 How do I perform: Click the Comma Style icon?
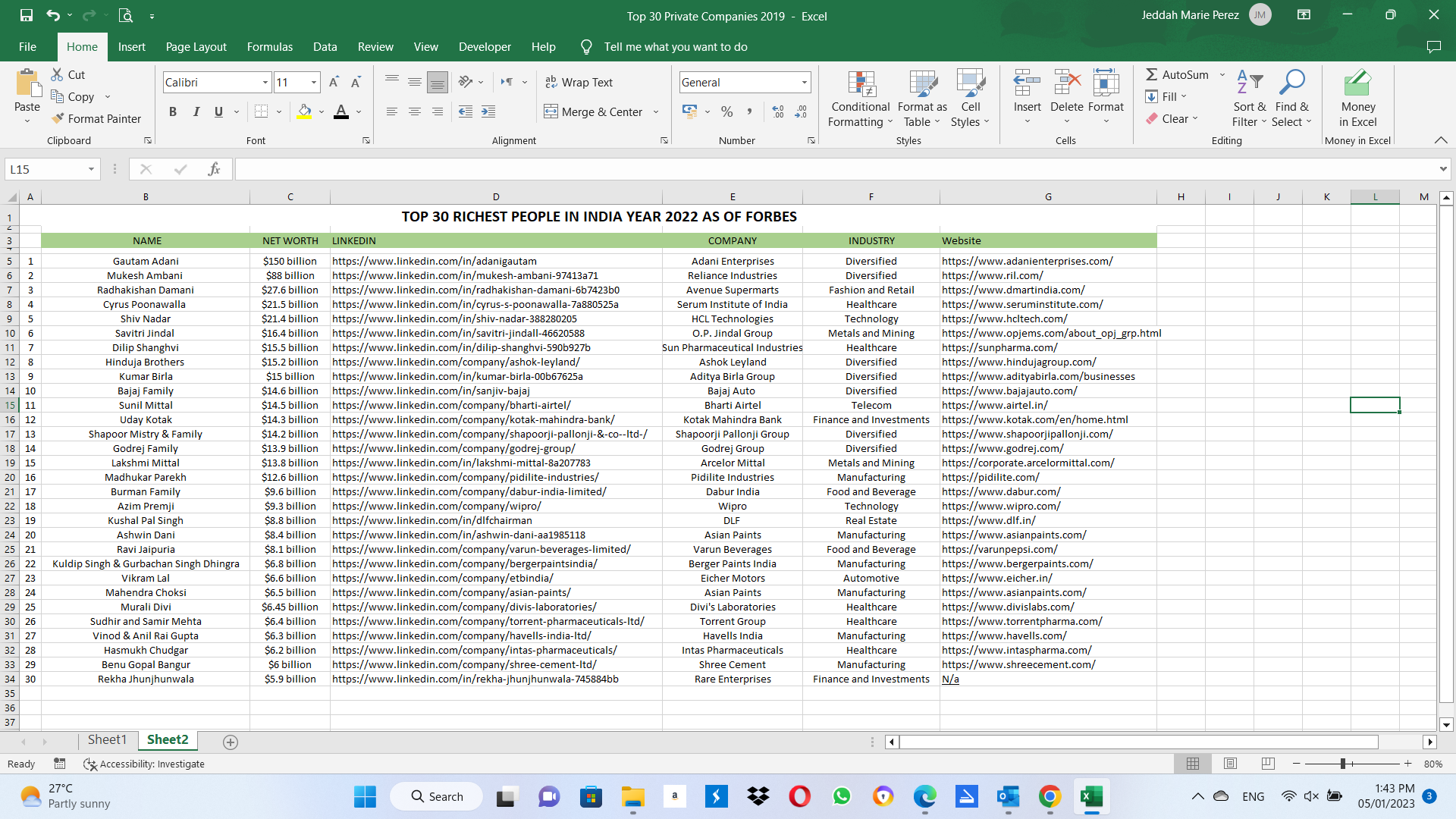(749, 111)
